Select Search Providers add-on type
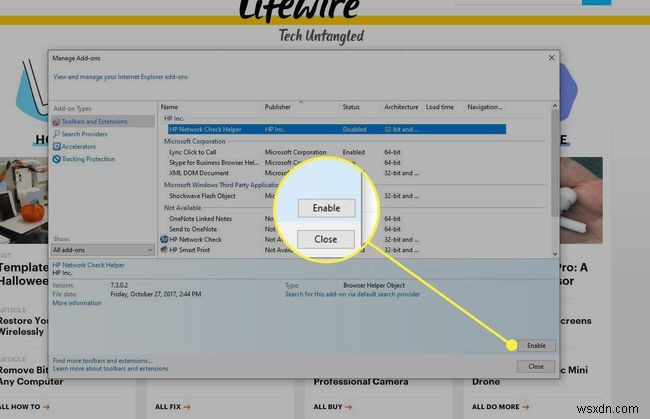The image size is (650, 419). (84, 134)
